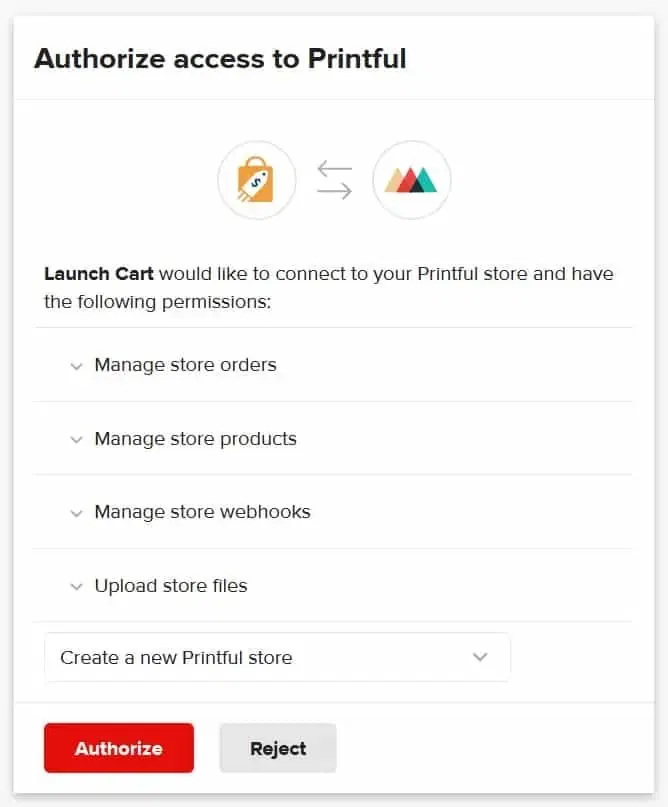This screenshot has width=668, height=807.
Task: Click the Printful mountains logo
Action: [411, 180]
